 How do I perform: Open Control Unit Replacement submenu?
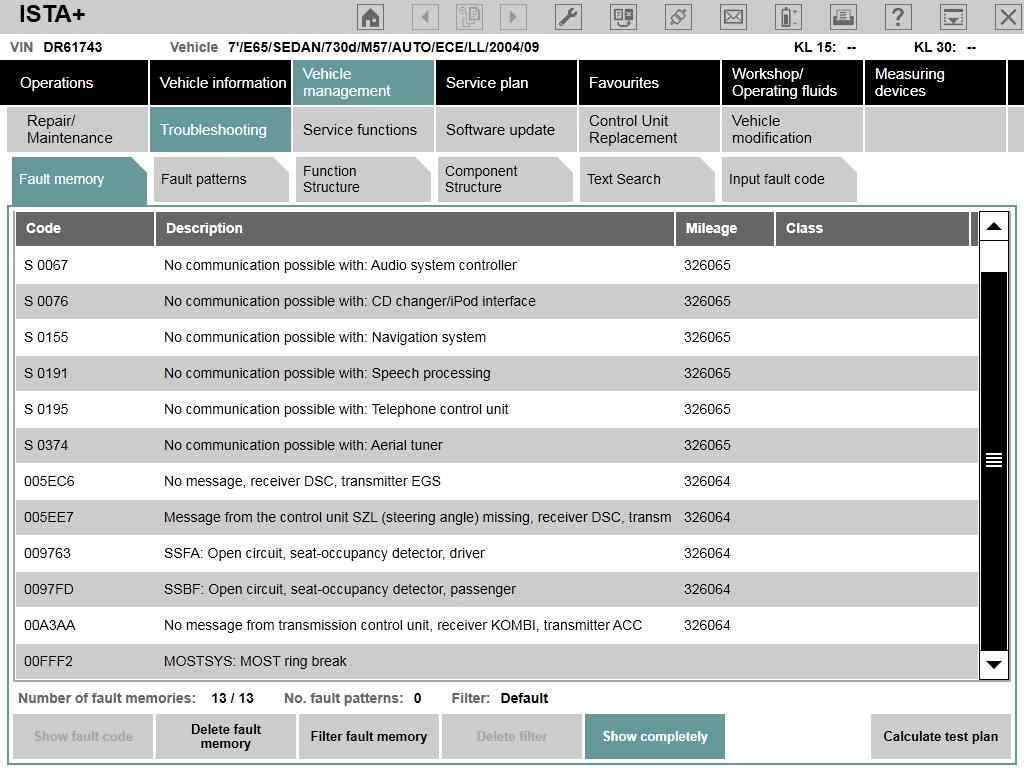click(x=649, y=129)
